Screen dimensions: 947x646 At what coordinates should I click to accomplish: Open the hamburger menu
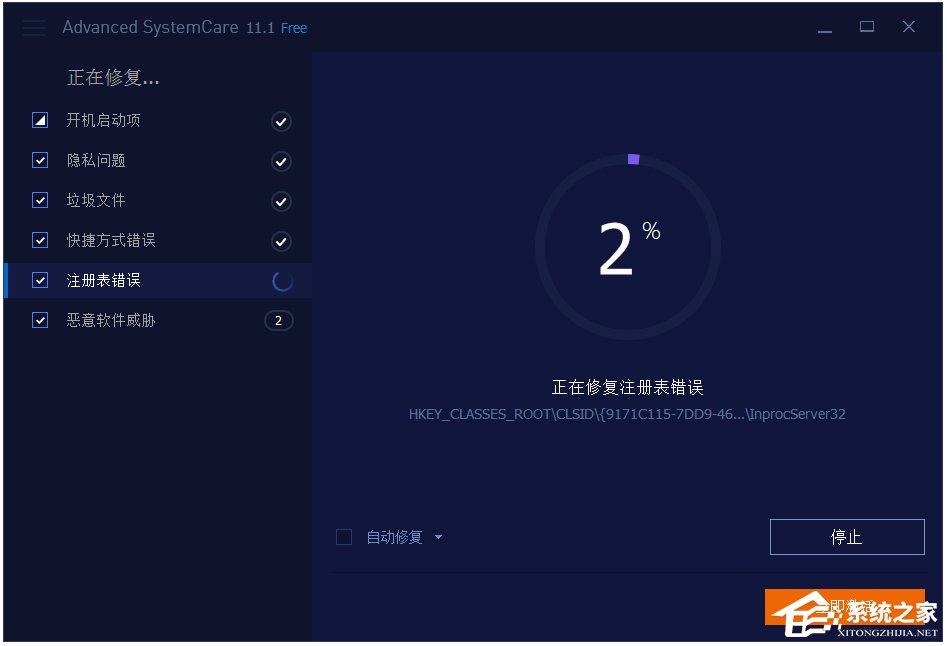tap(33, 27)
